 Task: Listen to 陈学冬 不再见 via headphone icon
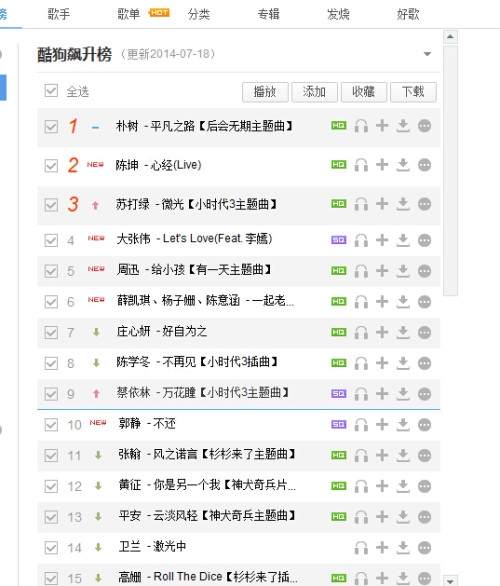point(361,363)
